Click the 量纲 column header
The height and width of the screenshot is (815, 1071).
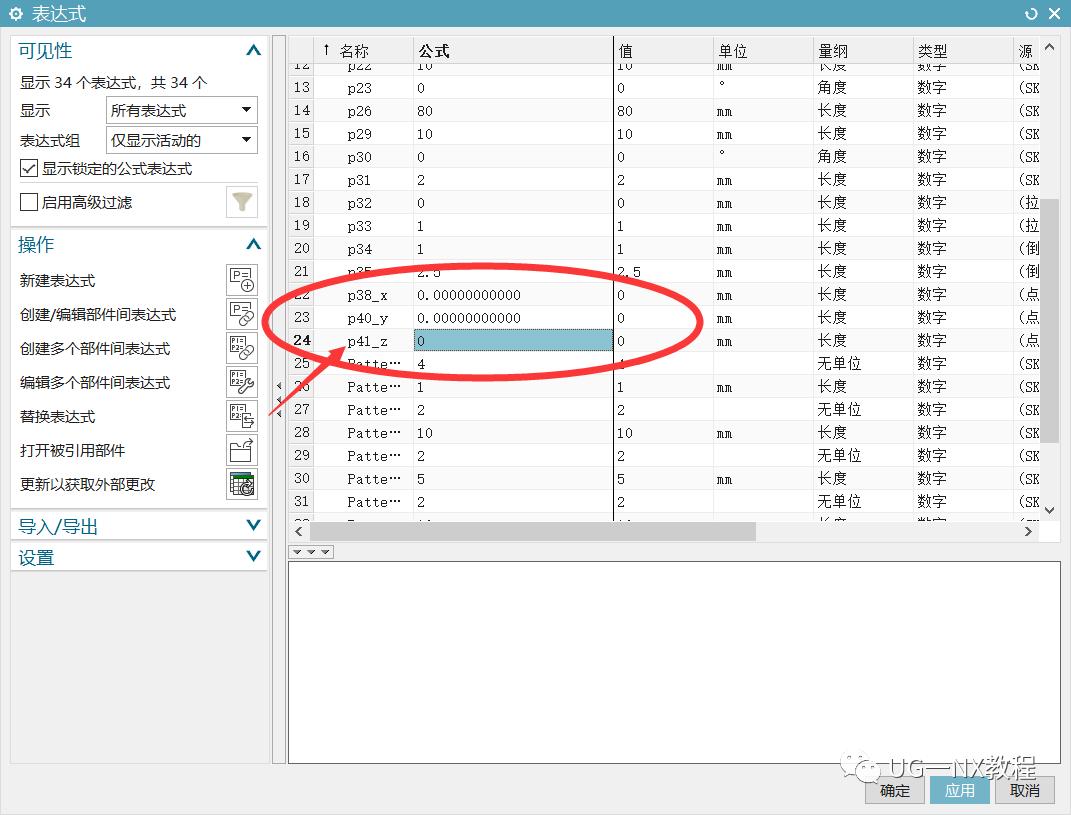[x=863, y=51]
